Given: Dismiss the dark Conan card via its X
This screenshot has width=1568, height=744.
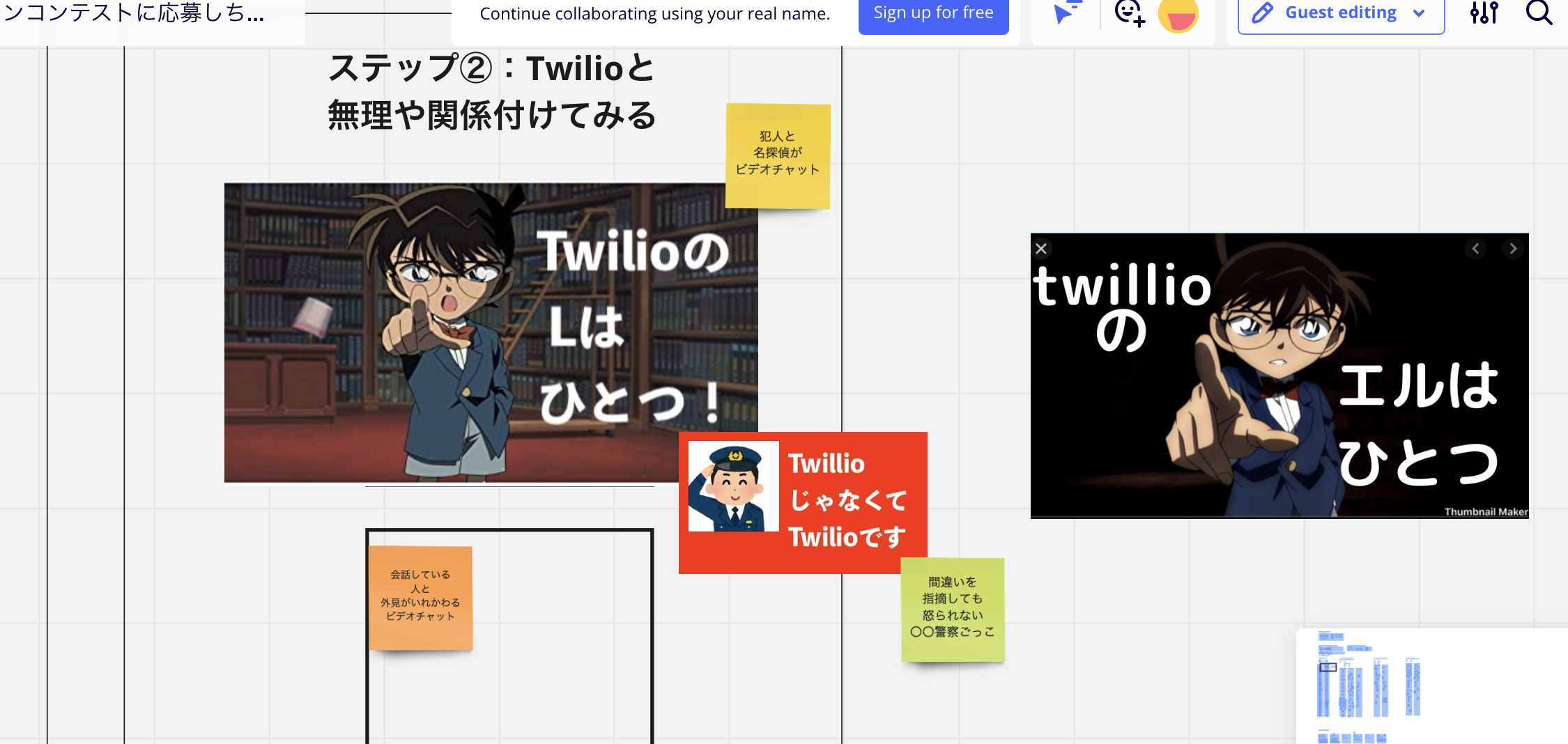Looking at the screenshot, I should click(x=1042, y=249).
